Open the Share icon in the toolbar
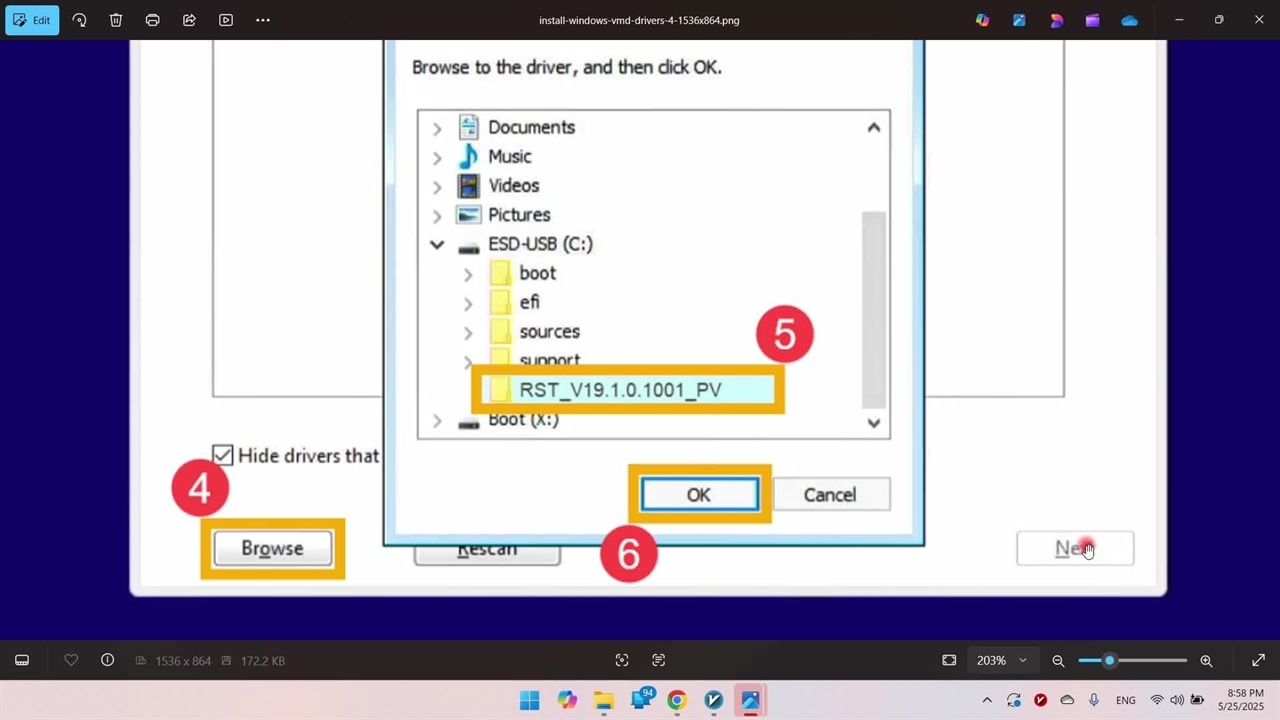 189,20
